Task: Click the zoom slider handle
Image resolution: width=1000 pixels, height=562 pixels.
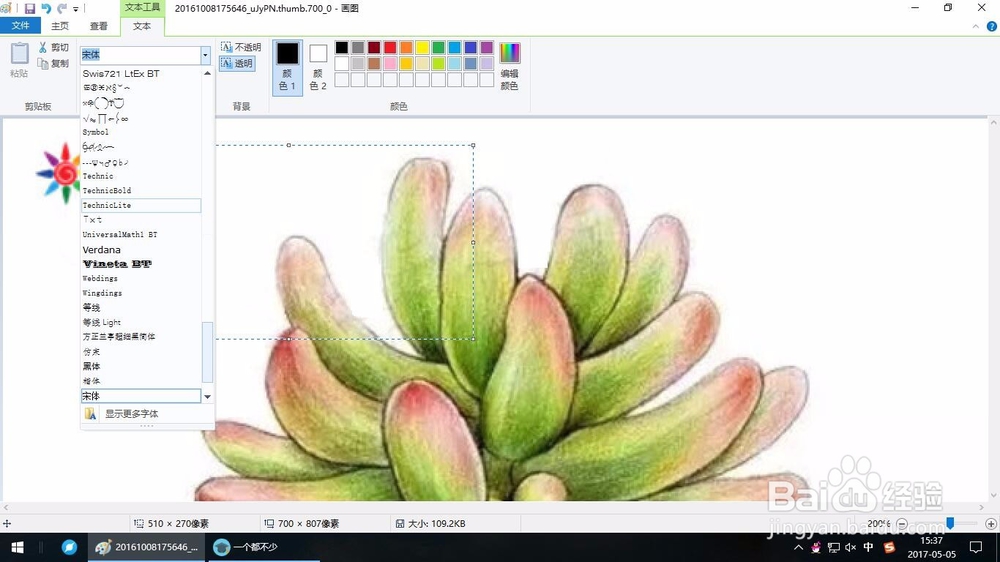Action: 950,523
